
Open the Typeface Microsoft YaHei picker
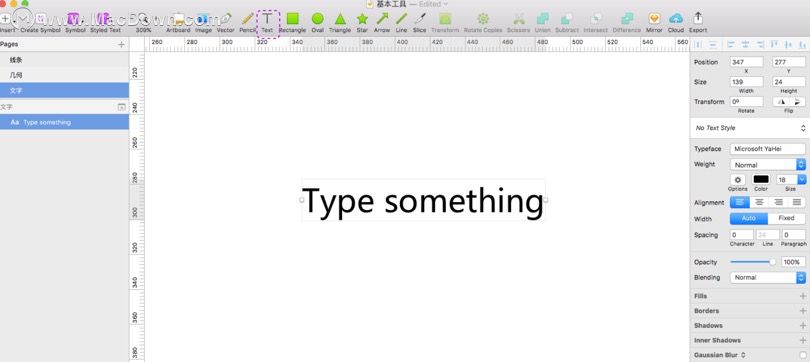768,149
